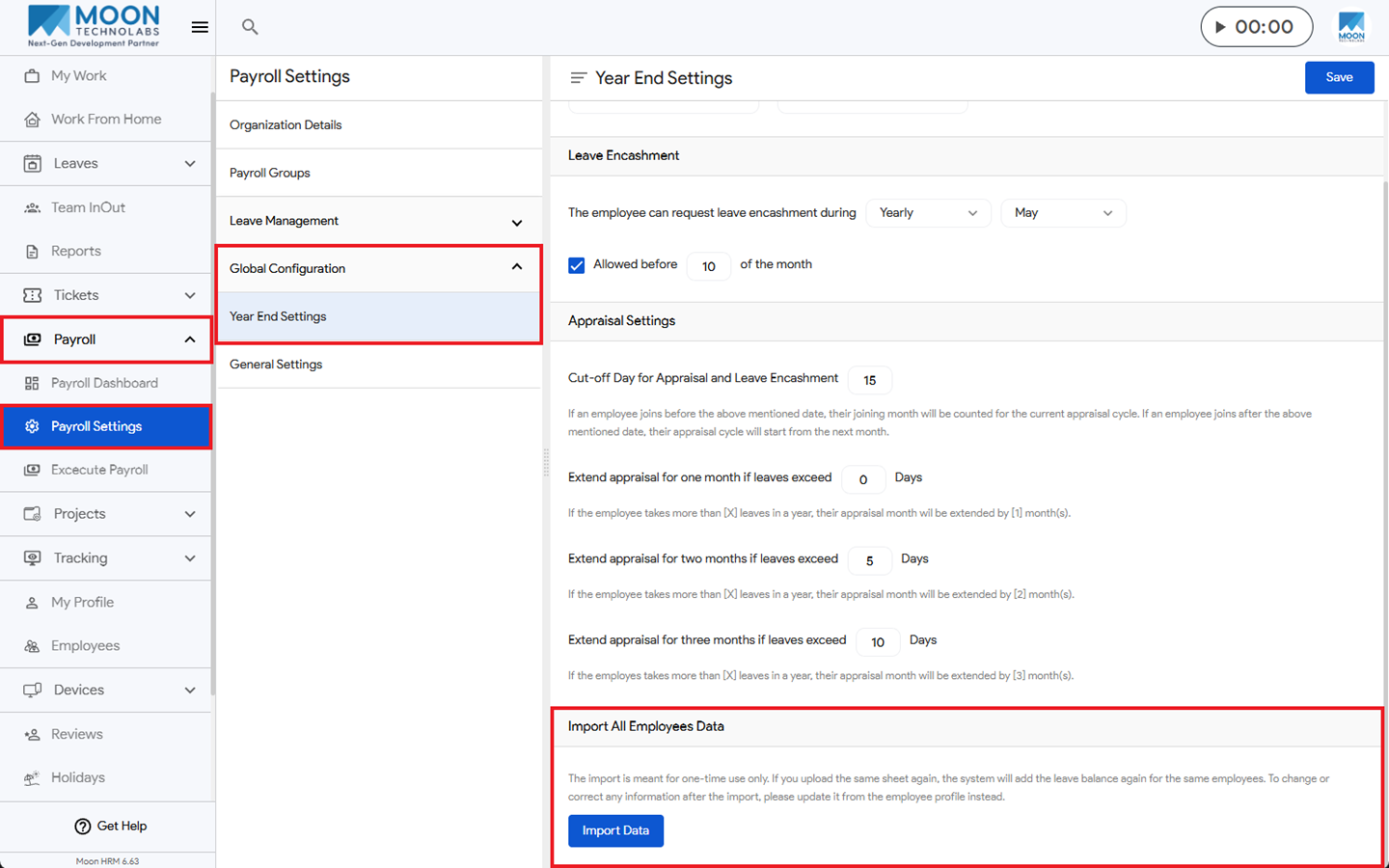The width and height of the screenshot is (1389, 868).
Task: Edit two months extension days field
Action: coord(870,560)
